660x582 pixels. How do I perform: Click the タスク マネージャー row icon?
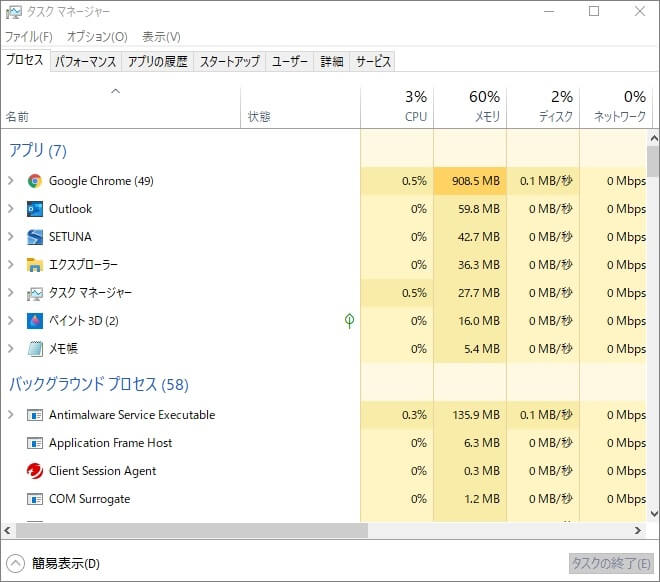pos(35,293)
